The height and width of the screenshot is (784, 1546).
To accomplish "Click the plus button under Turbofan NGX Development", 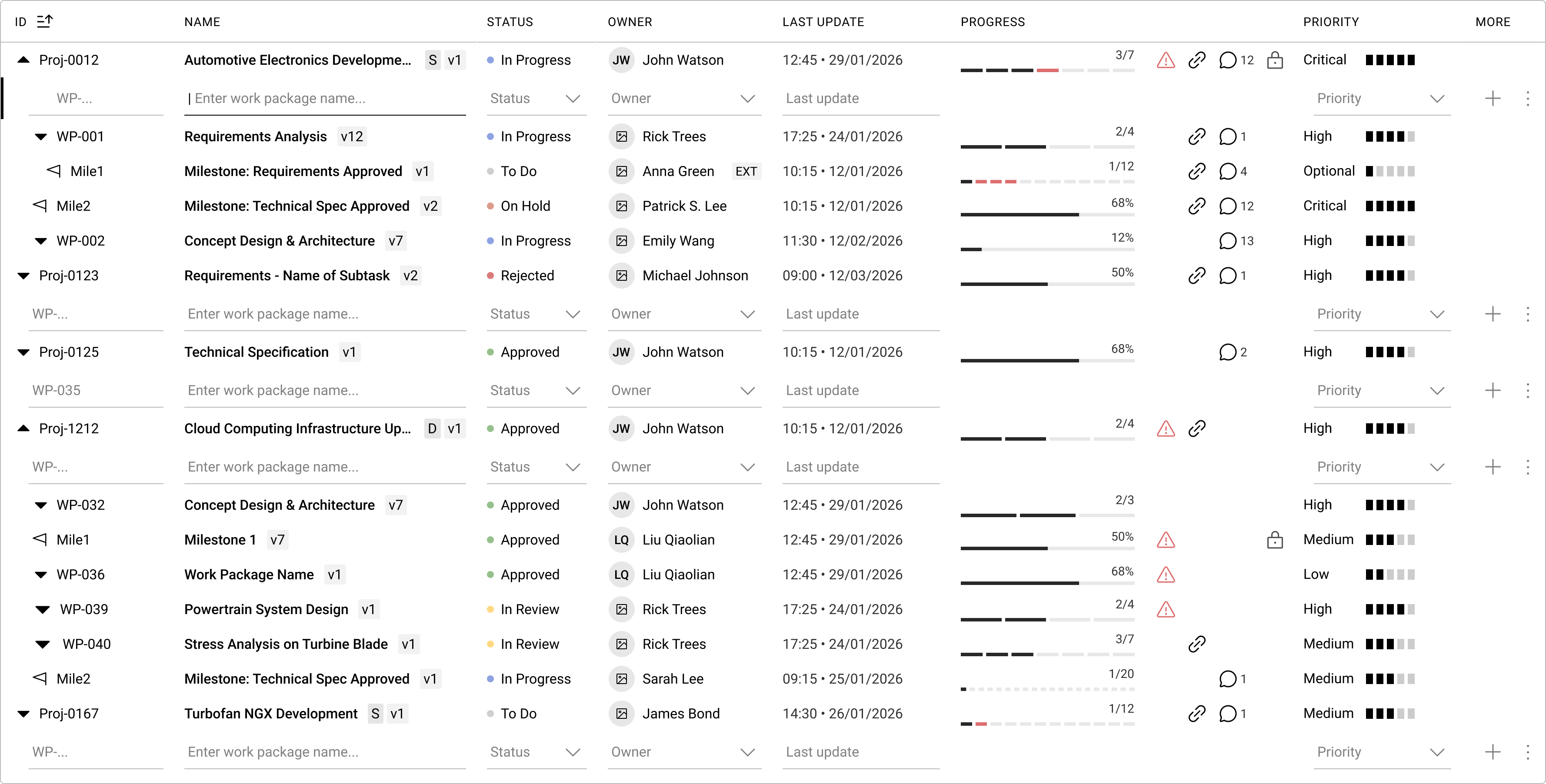I will 1493,751.
